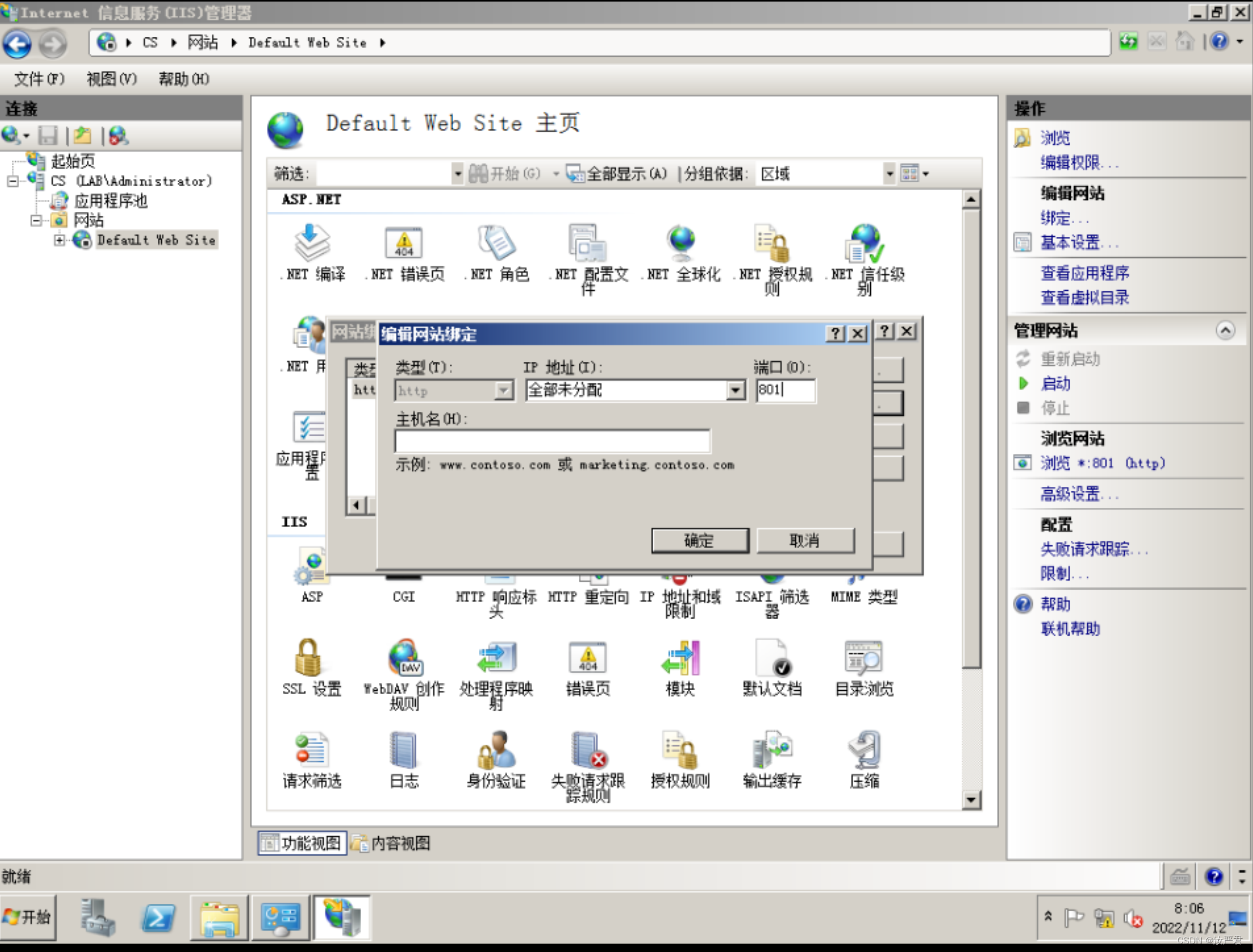The width and height of the screenshot is (1253, 952).
Task: Open Windows Explorer from the taskbar
Action: [220, 917]
